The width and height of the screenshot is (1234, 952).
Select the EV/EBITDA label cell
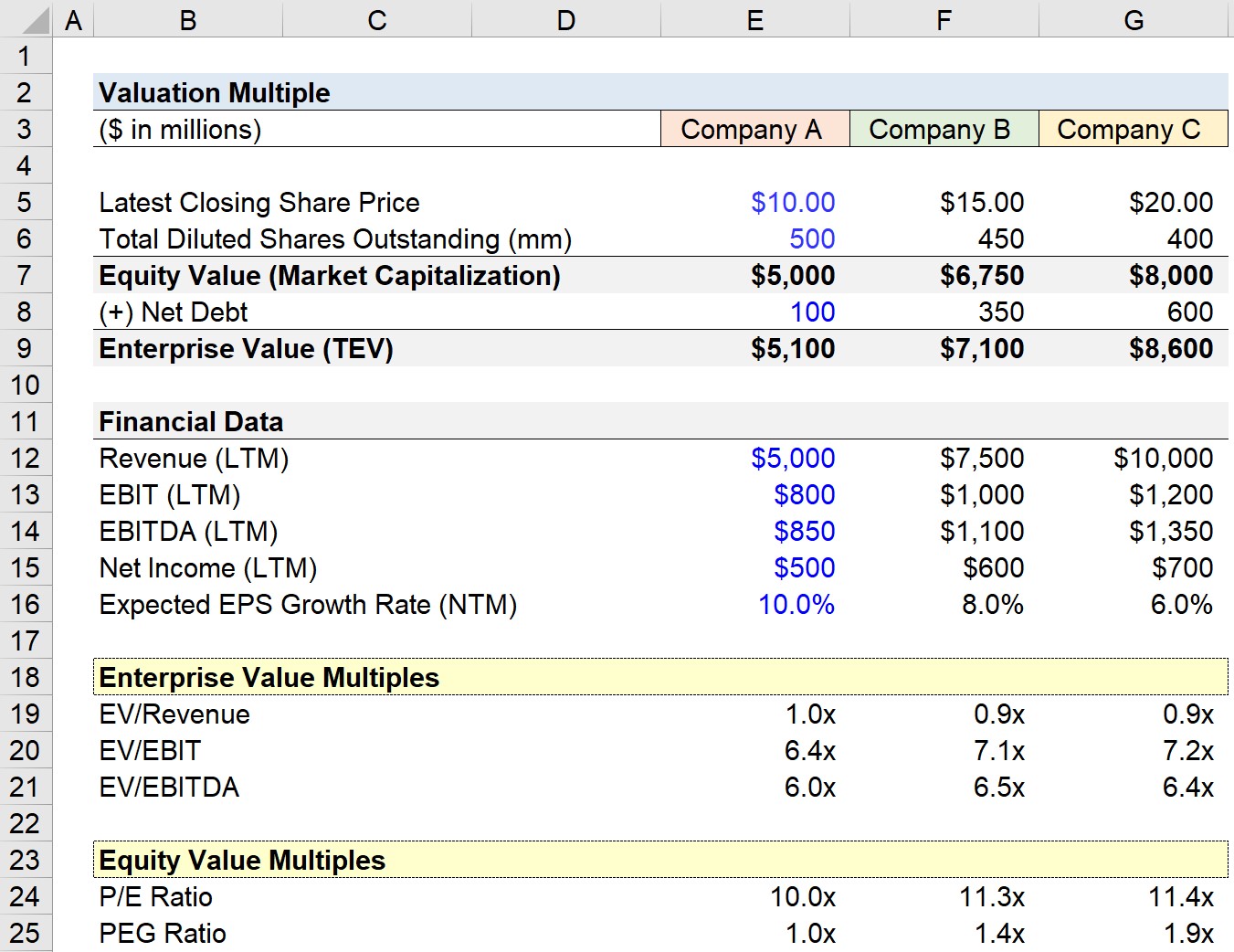(x=169, y=787)
